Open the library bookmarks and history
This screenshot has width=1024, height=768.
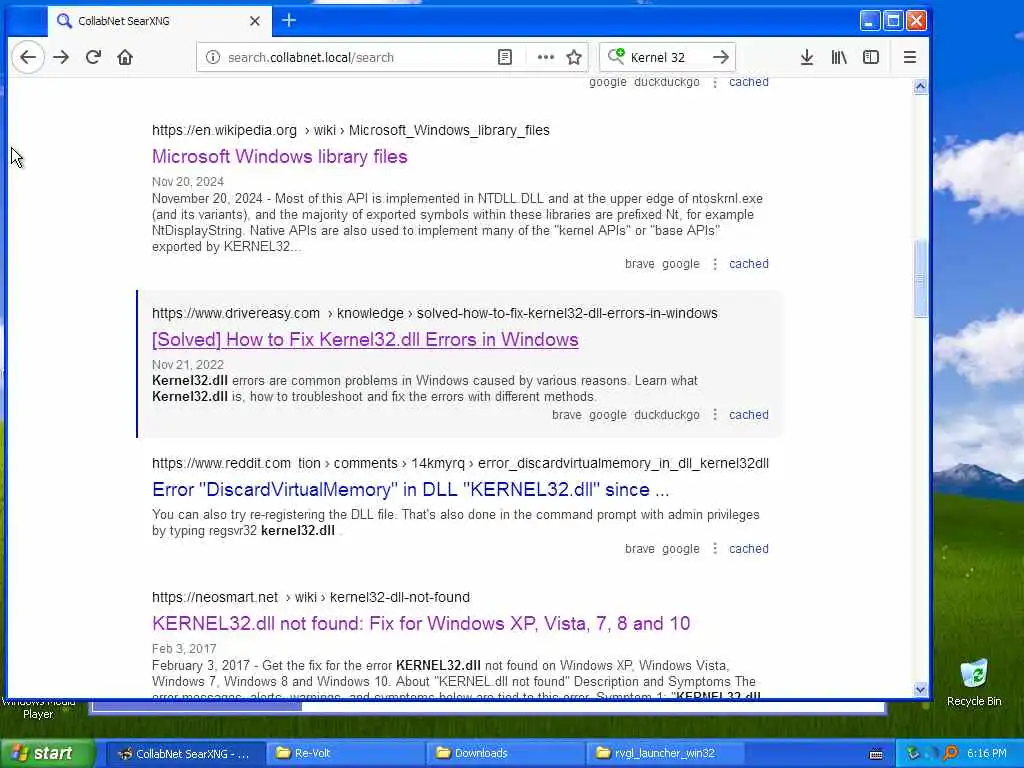pyautogui.click(x=839, y=57)
